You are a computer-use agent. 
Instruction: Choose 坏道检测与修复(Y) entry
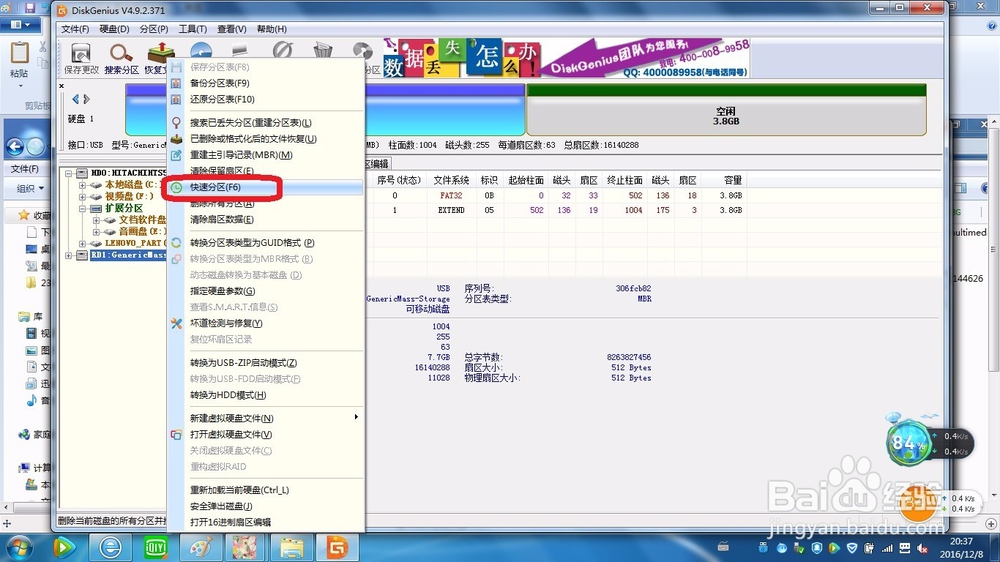point(266,323)
